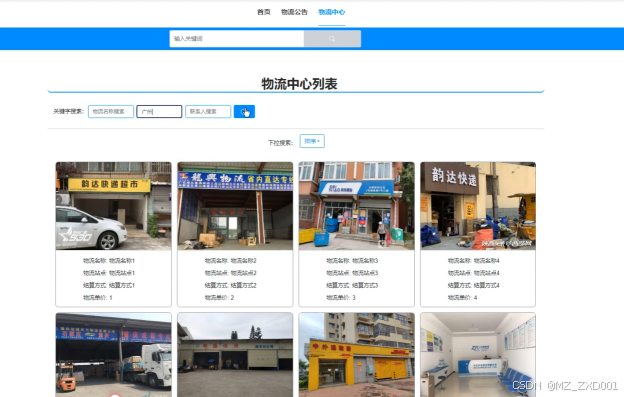Click the 物流中心列表 page heading

click(299, 84)
